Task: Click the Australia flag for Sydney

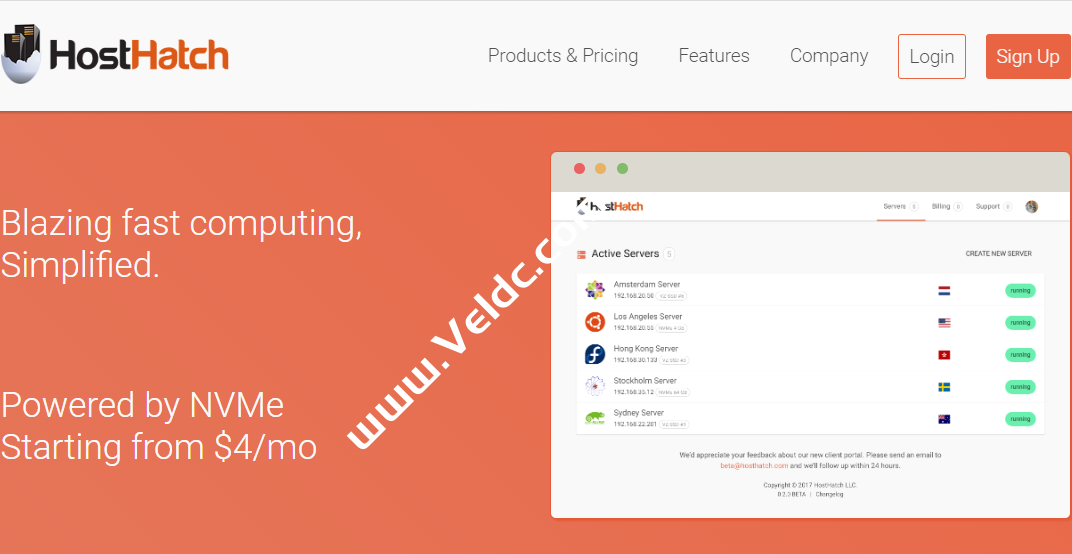Action: [x=944, y=419]
